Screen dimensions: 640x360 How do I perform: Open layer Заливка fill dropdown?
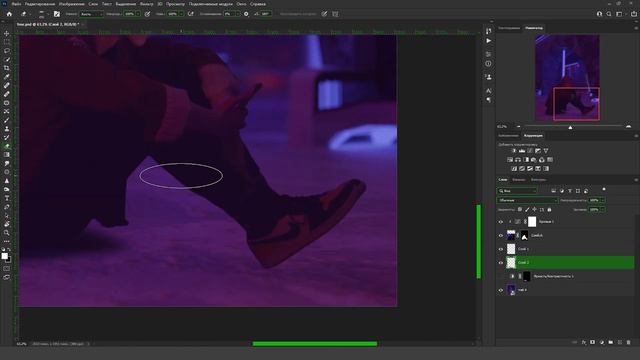[x=602, y=209]
